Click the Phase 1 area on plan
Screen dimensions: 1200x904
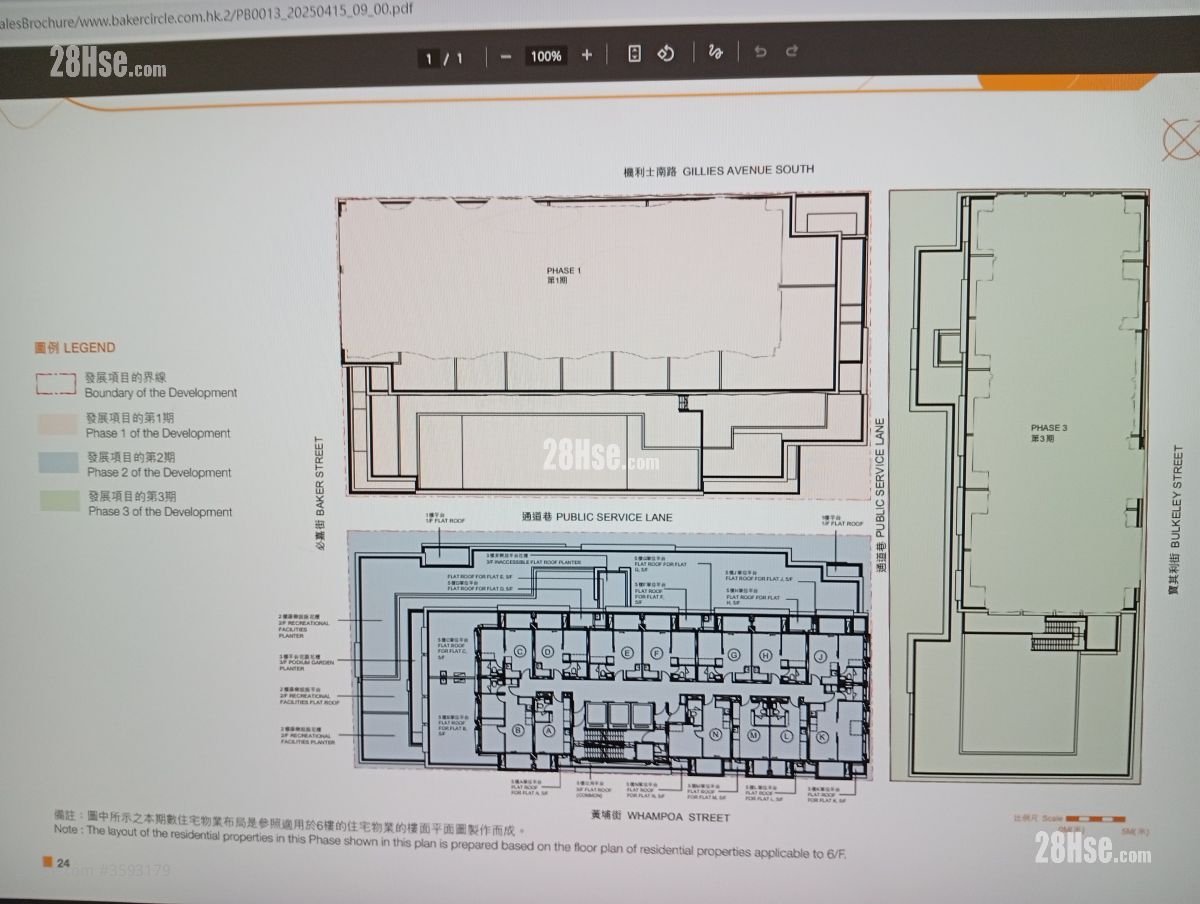(x=563, y=276)
